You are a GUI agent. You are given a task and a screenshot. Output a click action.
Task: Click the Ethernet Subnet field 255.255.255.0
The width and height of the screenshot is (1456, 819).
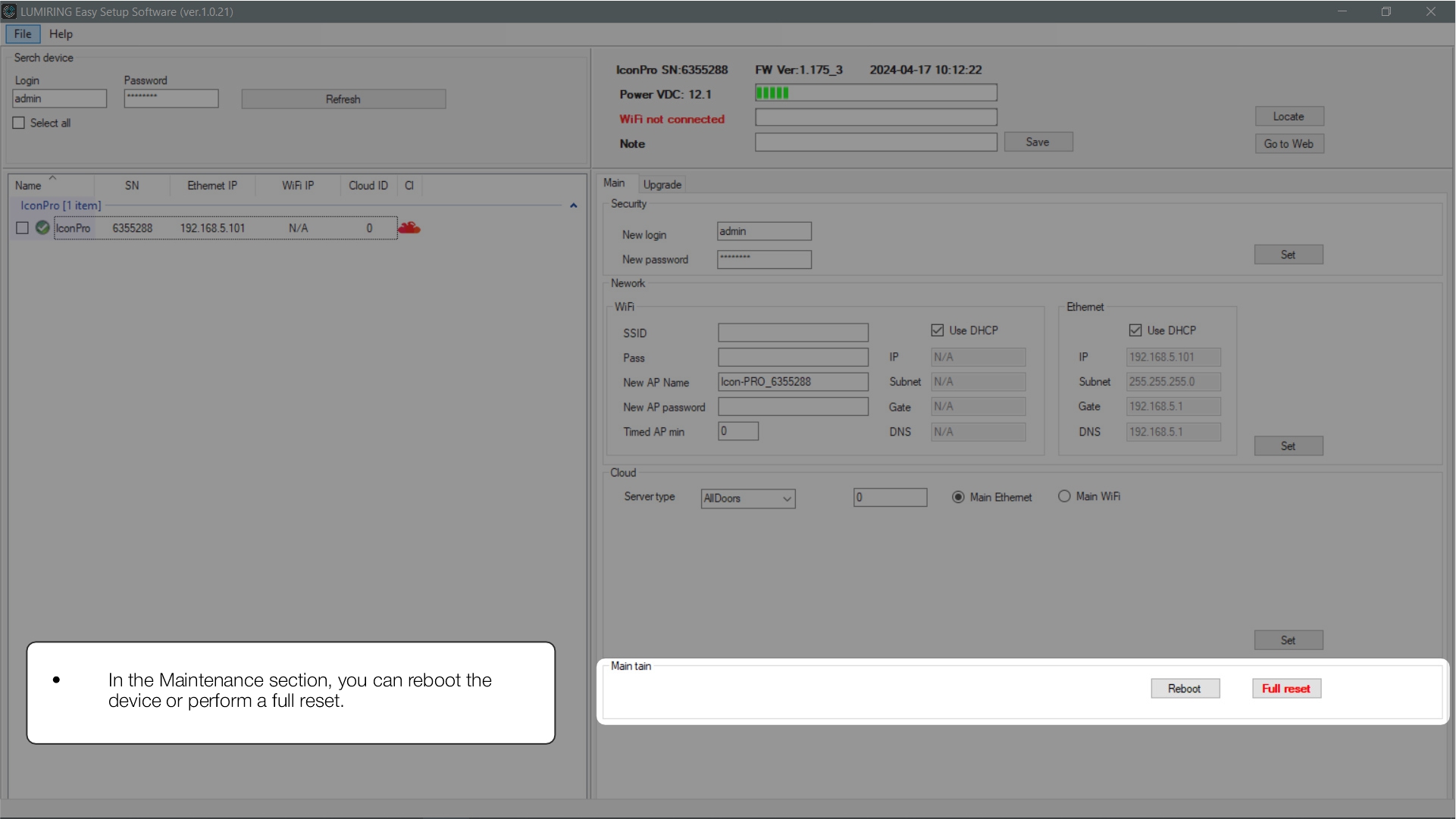pyautogui.click(x=1173, y=382)
